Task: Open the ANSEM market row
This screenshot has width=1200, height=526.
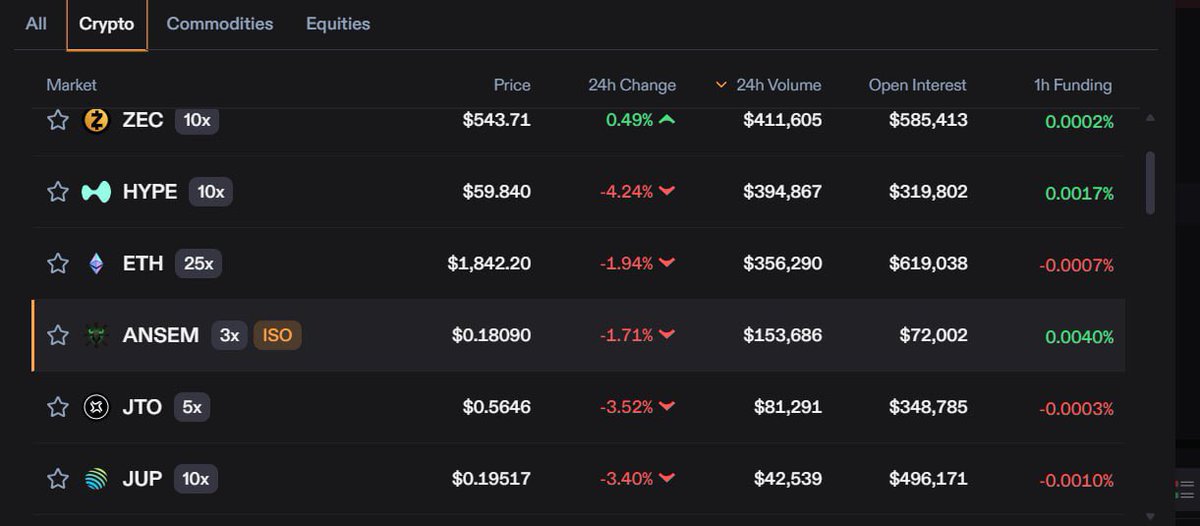Action: pyautogui.click(x=579, y=335)
